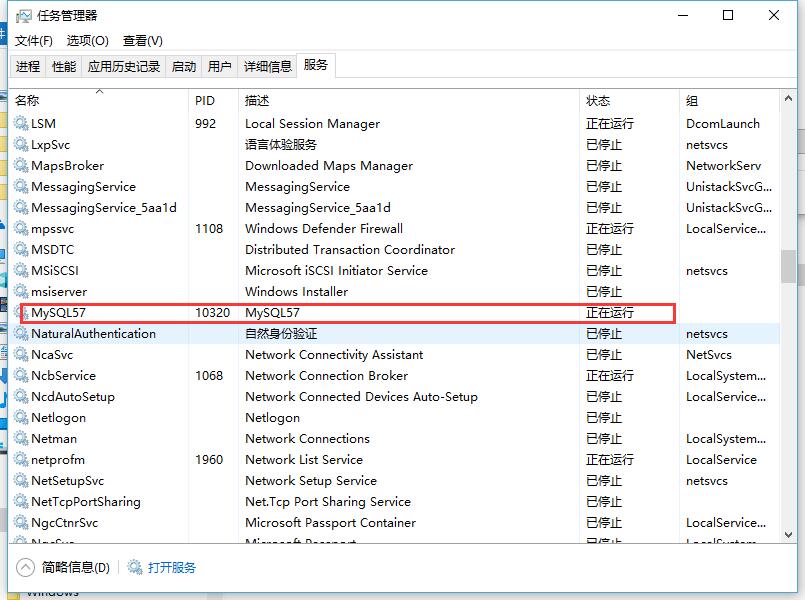Viewport: 805px width, 600px height.
Task: Click the gear icon beside Netman
Action: pos(21,439)
